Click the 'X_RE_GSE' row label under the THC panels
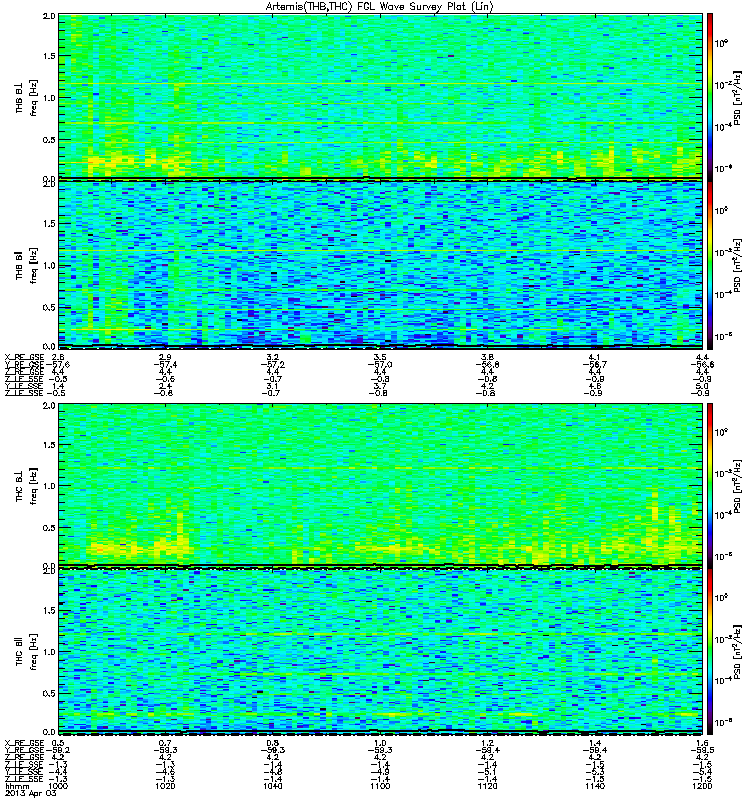The height and width of the screenshot is (800, 750). [24, 743]
